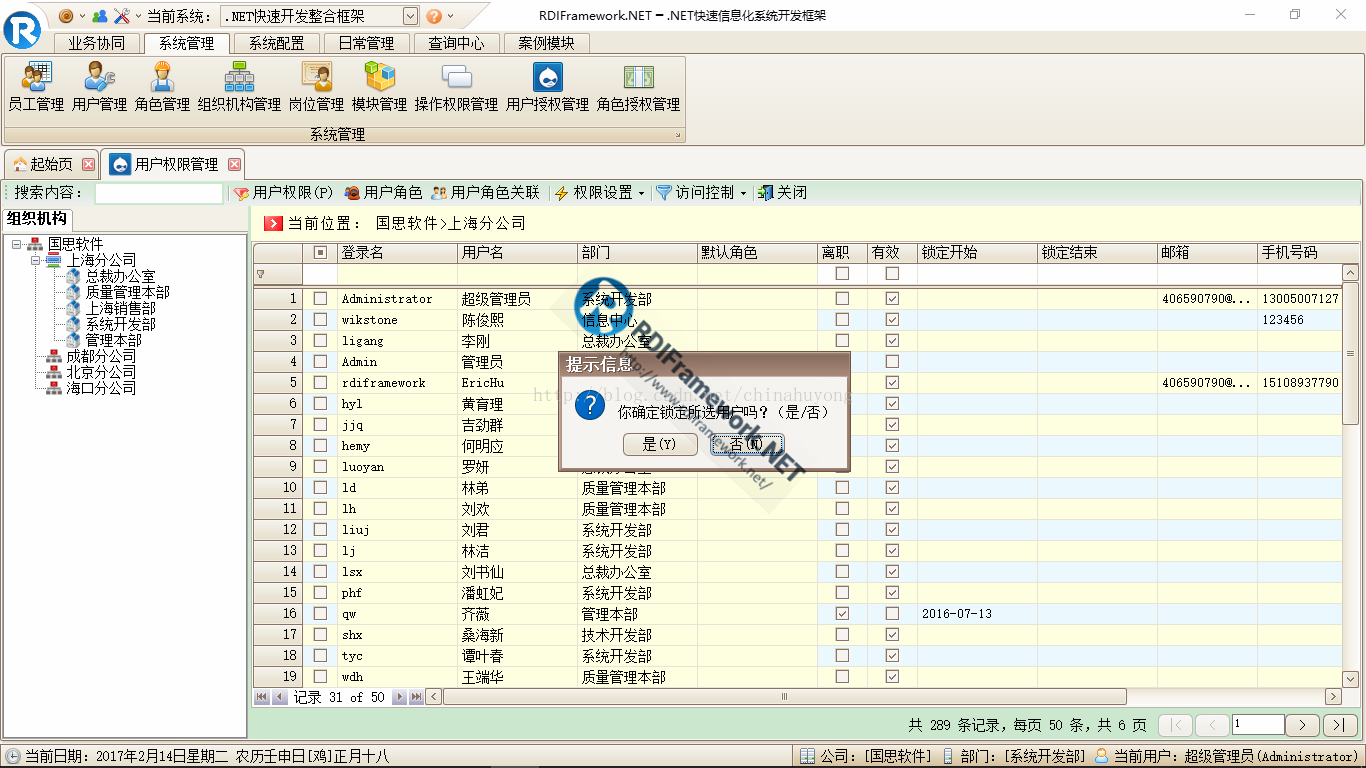Viewport: 1366px width, 768px height.
Task: Cancel lock with 否(N) button
Action: tap(746, 444)
